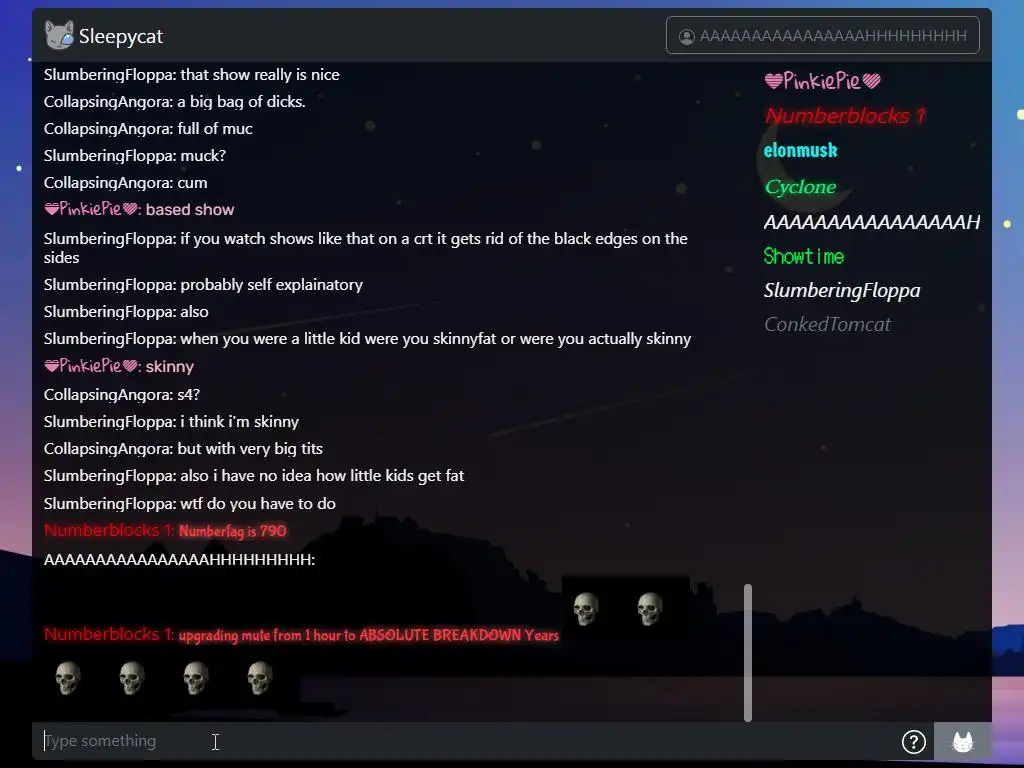Click the Sleepycat cat logo icon
This screenshot has width=1024, height=768.
click(59, 35)
